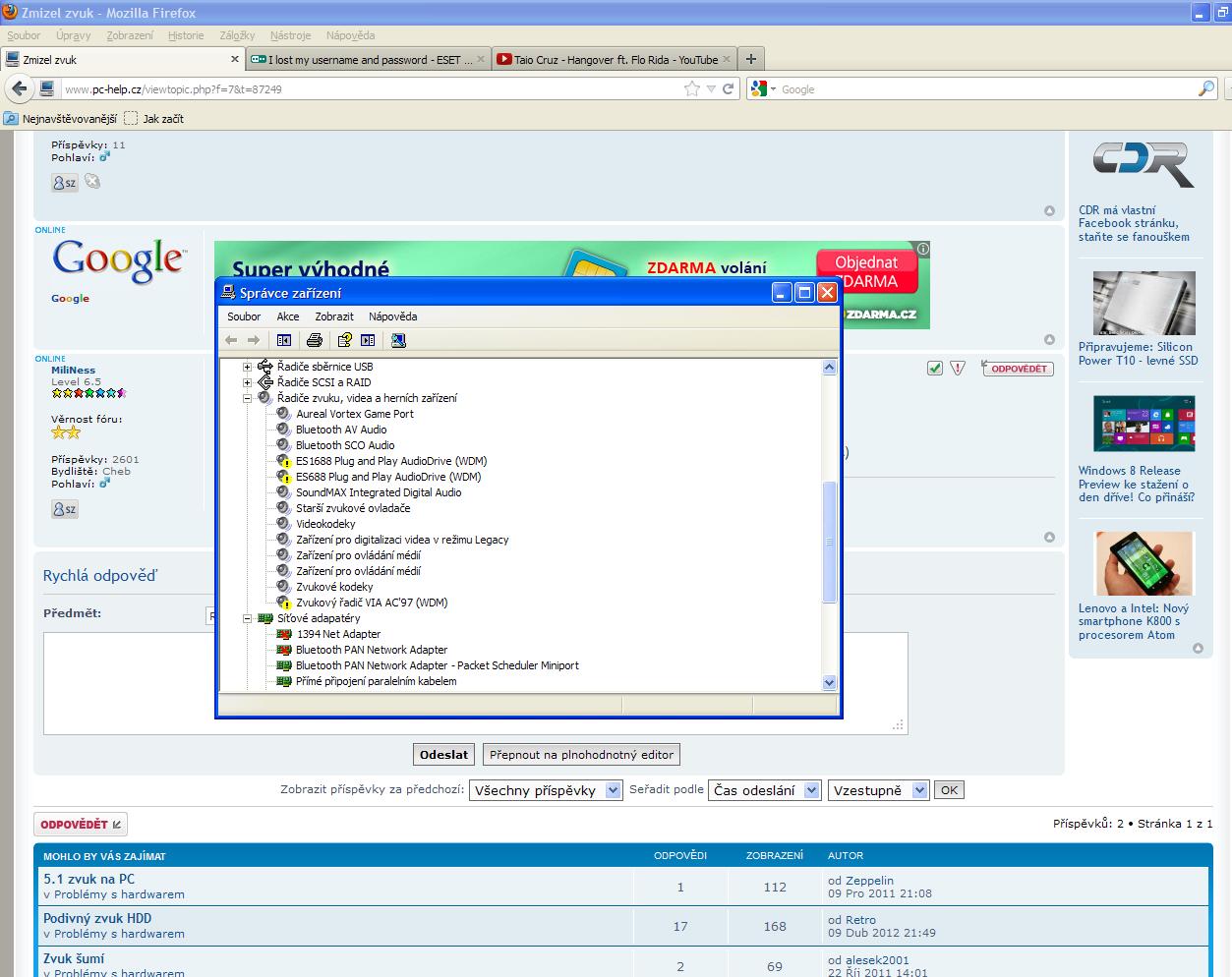Click the SoundMAX Integrated Digital Audio speaker icon
Viewport: 1232px width, 977px height.
point(284,492)
